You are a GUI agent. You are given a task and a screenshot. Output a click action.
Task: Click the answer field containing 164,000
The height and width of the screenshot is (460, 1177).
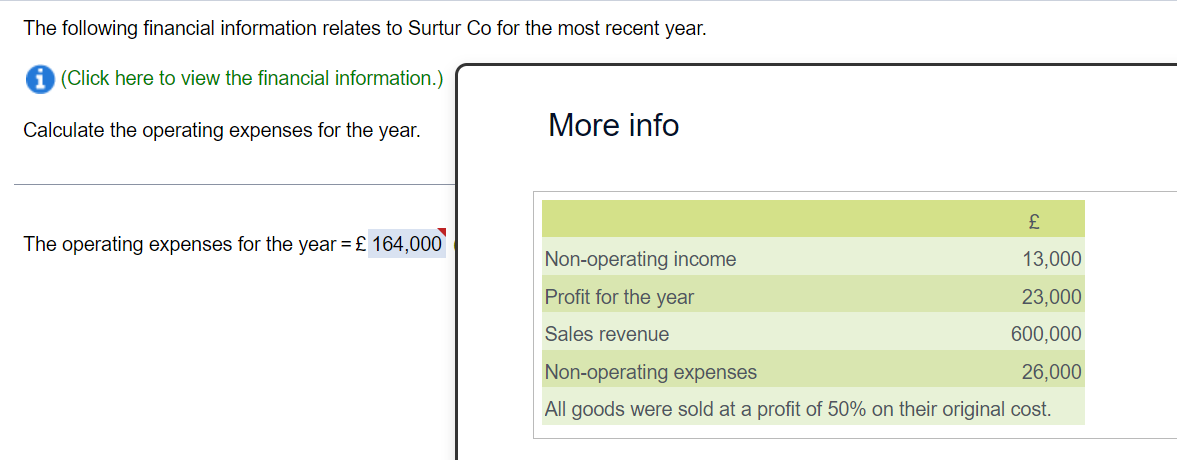click(x=406, y=244)
